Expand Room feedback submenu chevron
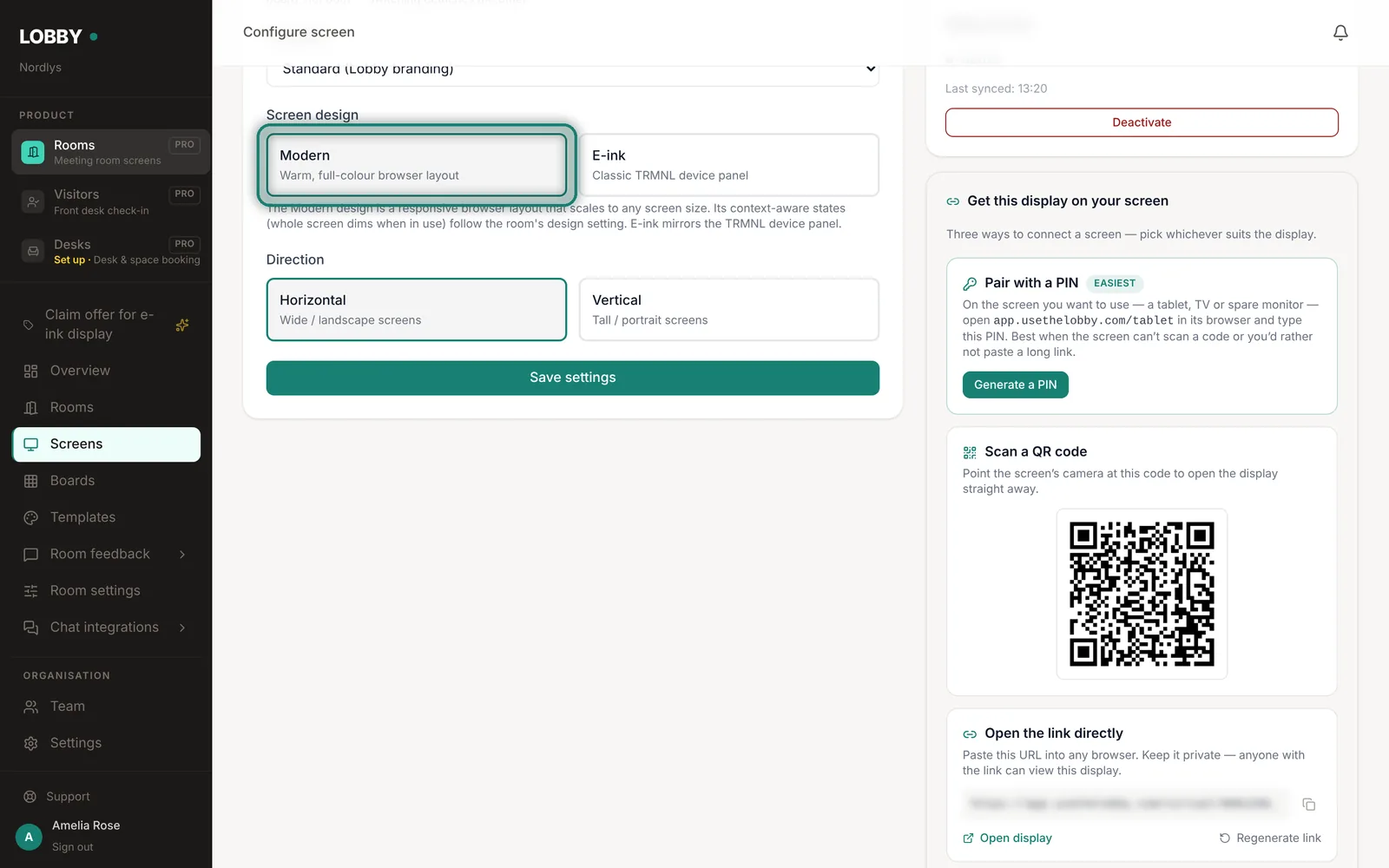1389x868 pixels. pyautogui.click(x=182, y=554)
